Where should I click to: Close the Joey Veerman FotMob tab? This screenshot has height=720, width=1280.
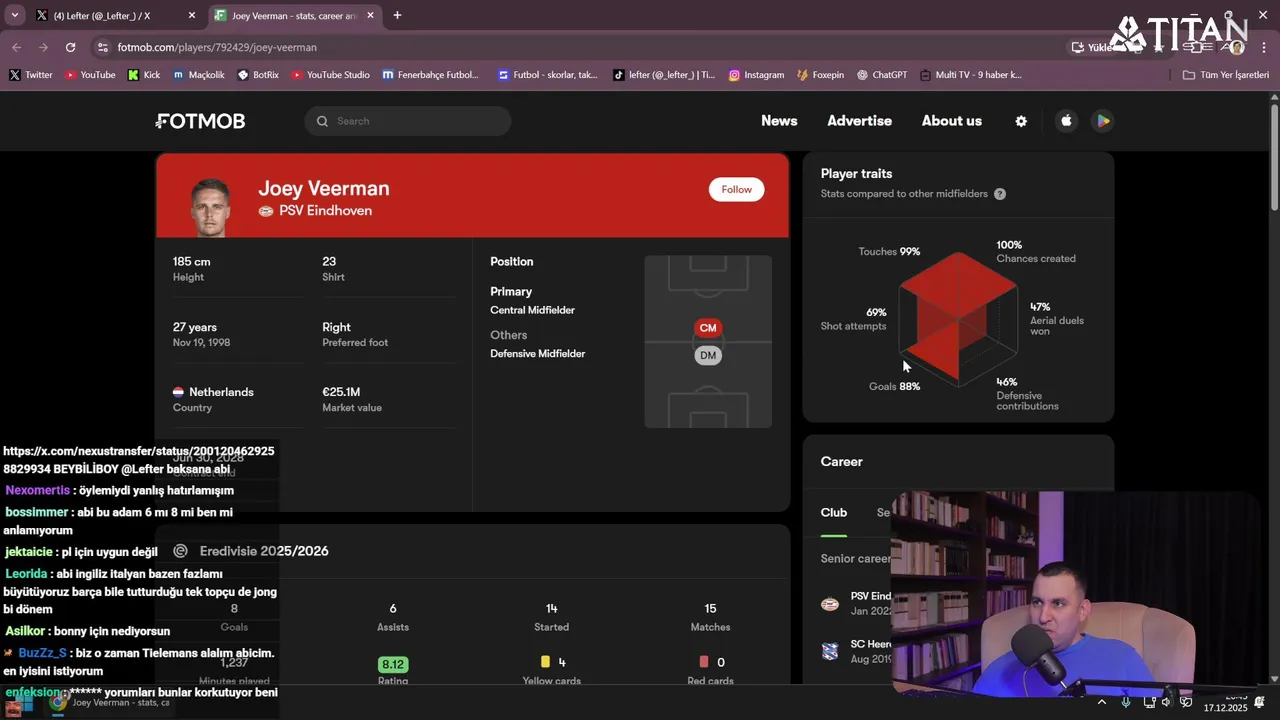pos(370,15)
